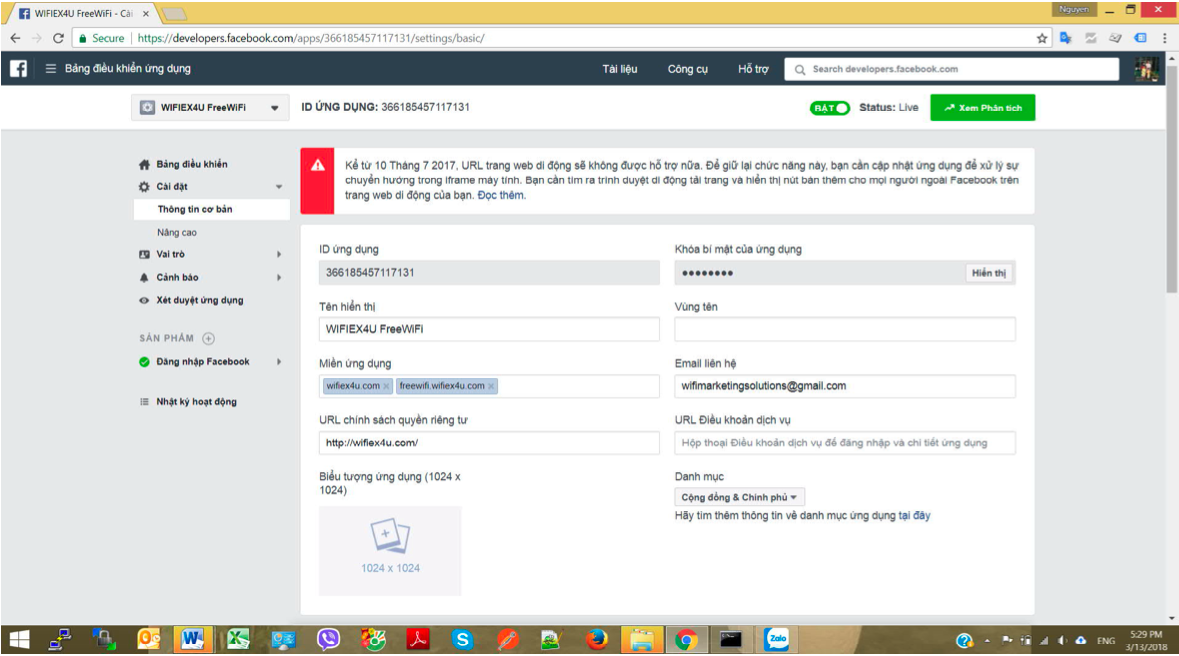Click Hiển thị to reveal the app secret
The image size is (1179, 656).
tap(988, 273)
